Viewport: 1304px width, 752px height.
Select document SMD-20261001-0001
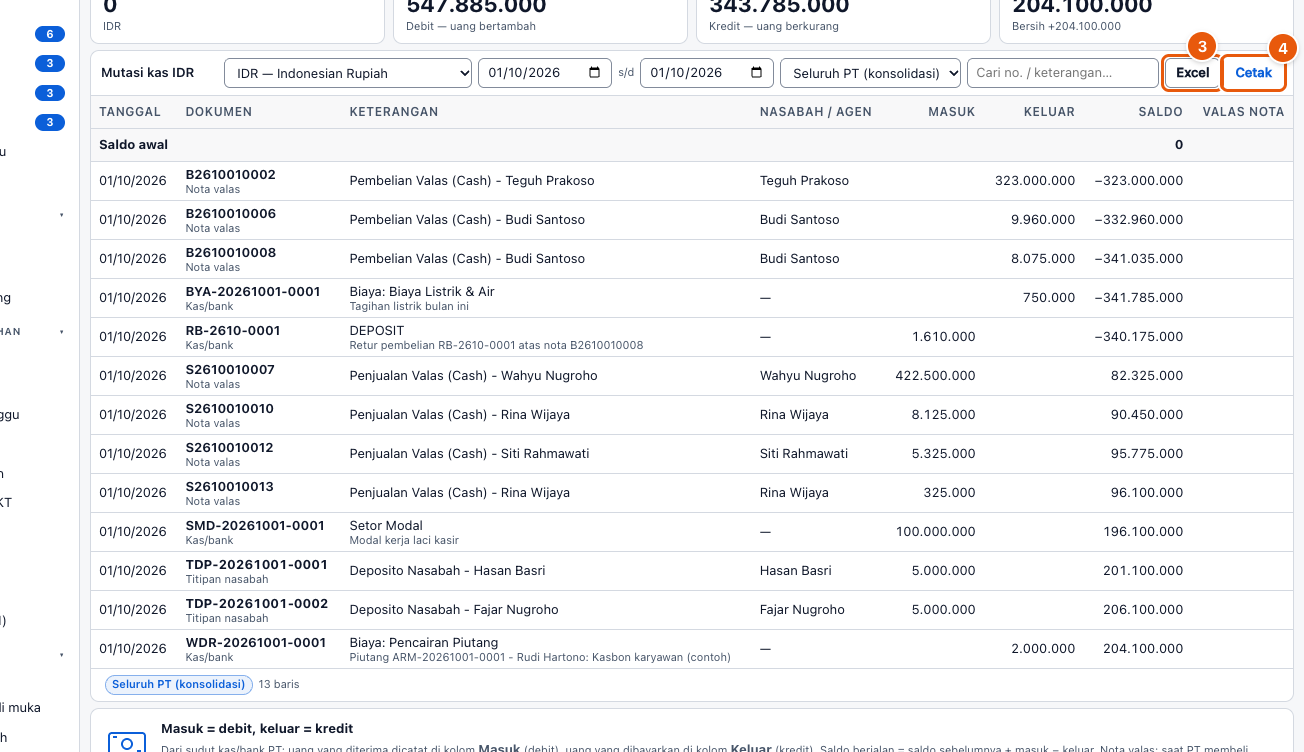[255, 526]
